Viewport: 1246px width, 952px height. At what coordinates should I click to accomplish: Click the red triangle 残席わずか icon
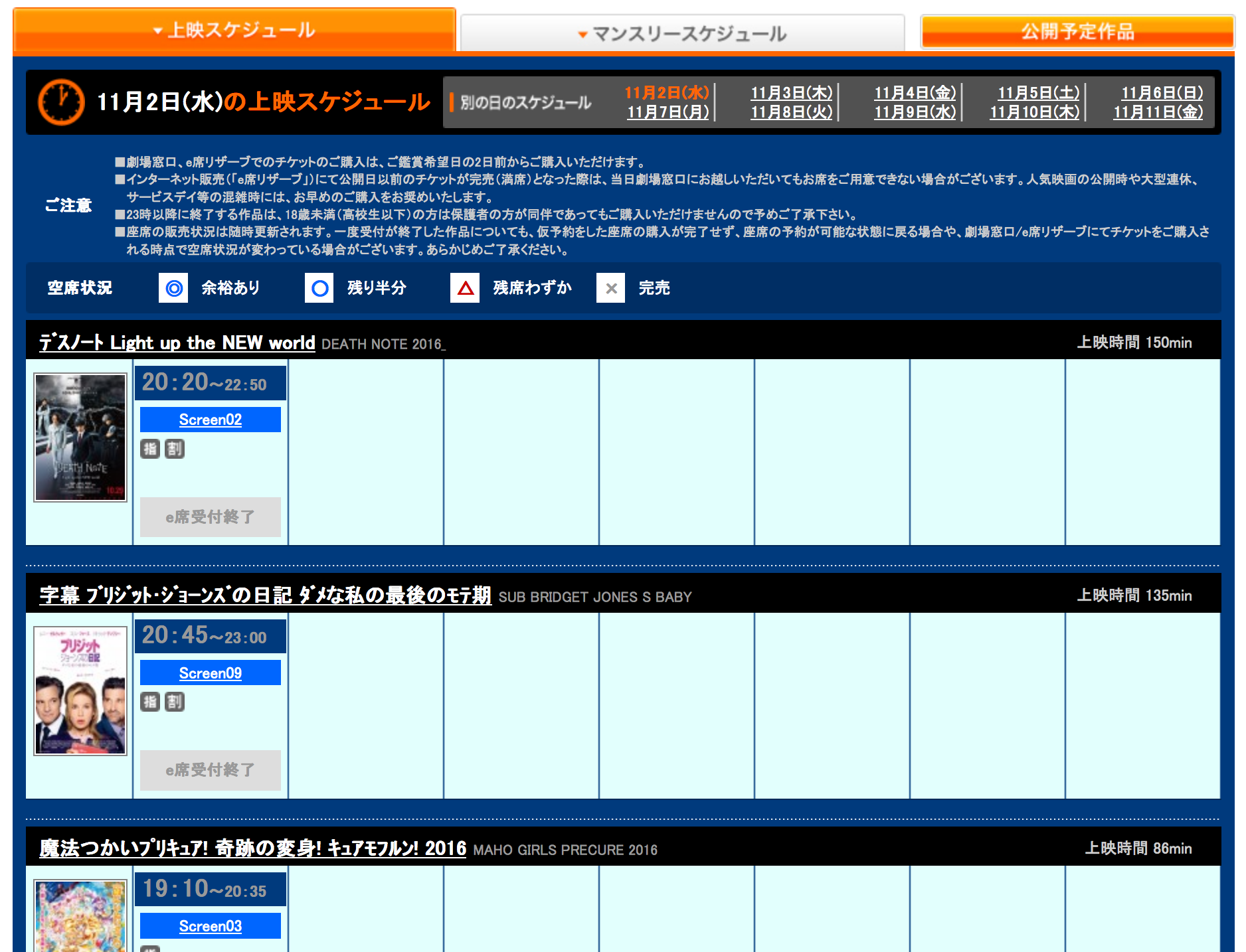[465, 288]
